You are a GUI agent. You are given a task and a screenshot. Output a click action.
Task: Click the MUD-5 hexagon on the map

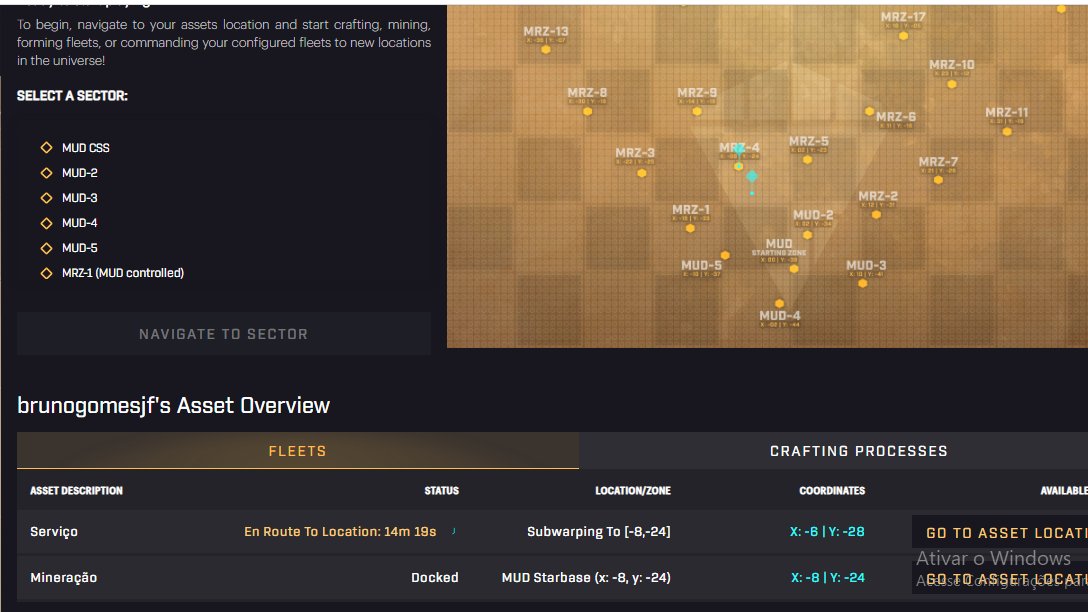724,255
